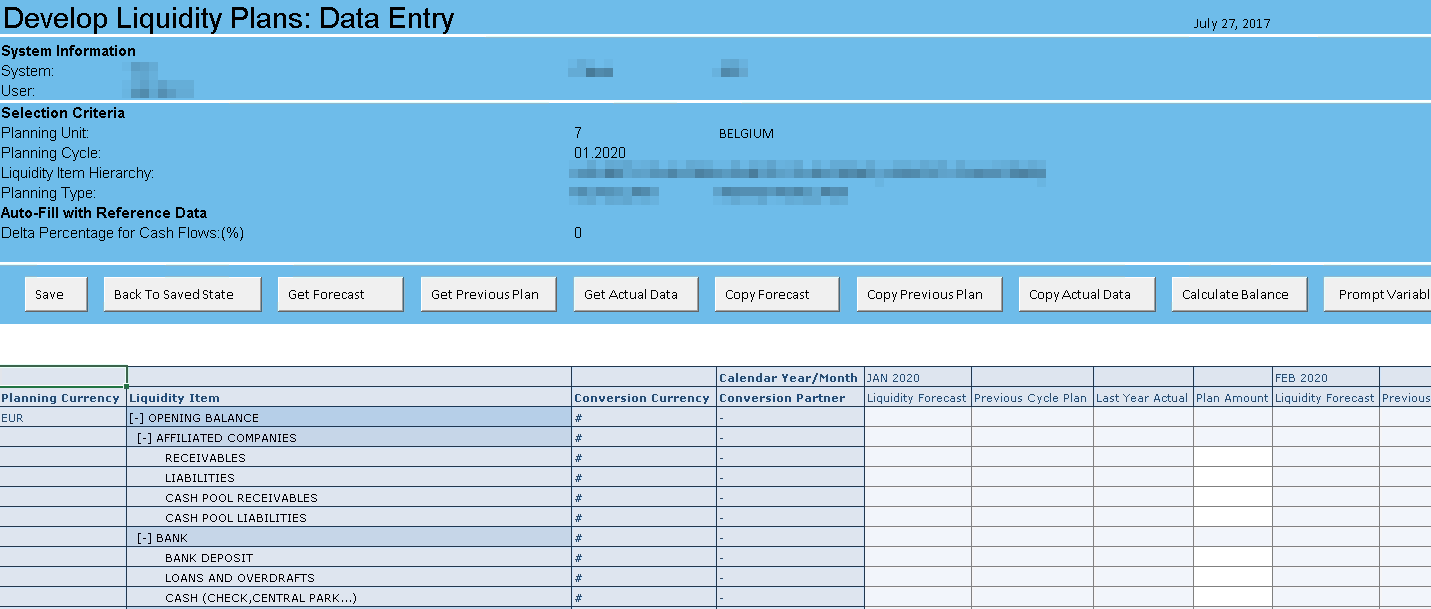Collapse the OPENING BALANCE tree node
The image size is (1431, 609).
pos(137,418)
